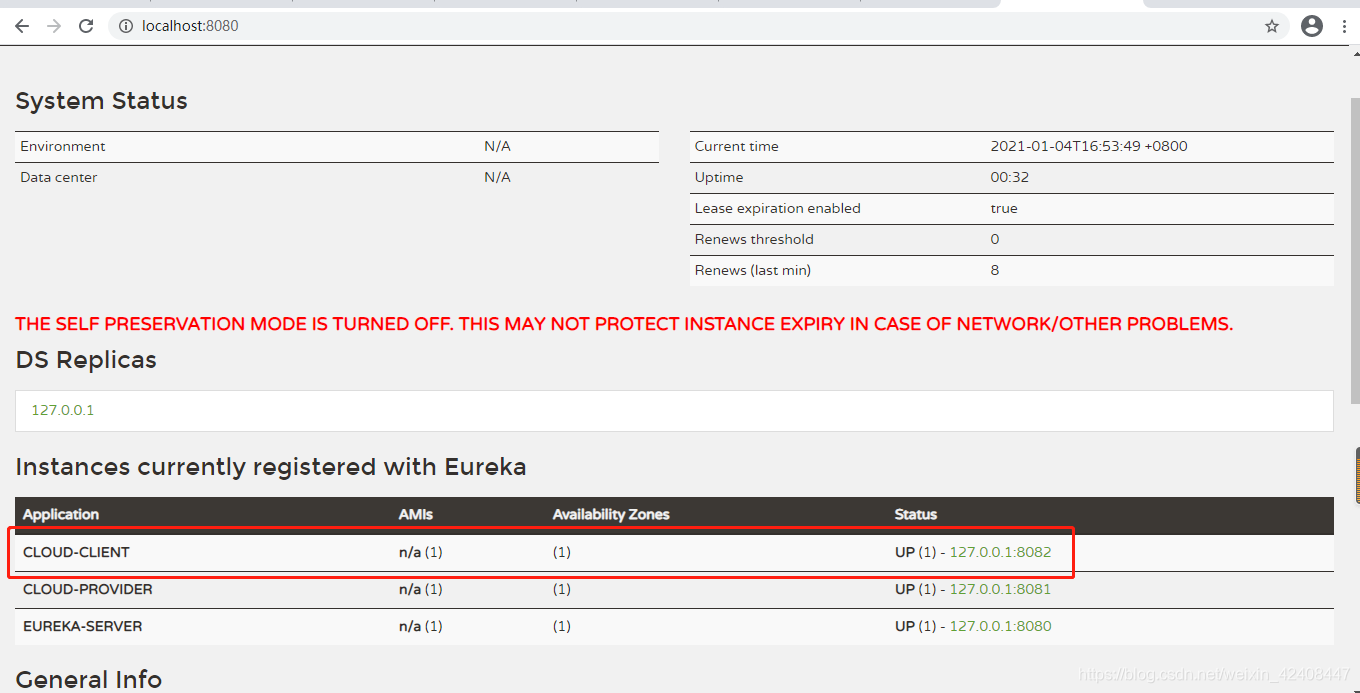Select the EUREKA-SERVER application name
This screenshot has width=1360, height=693.
point(83,626)
